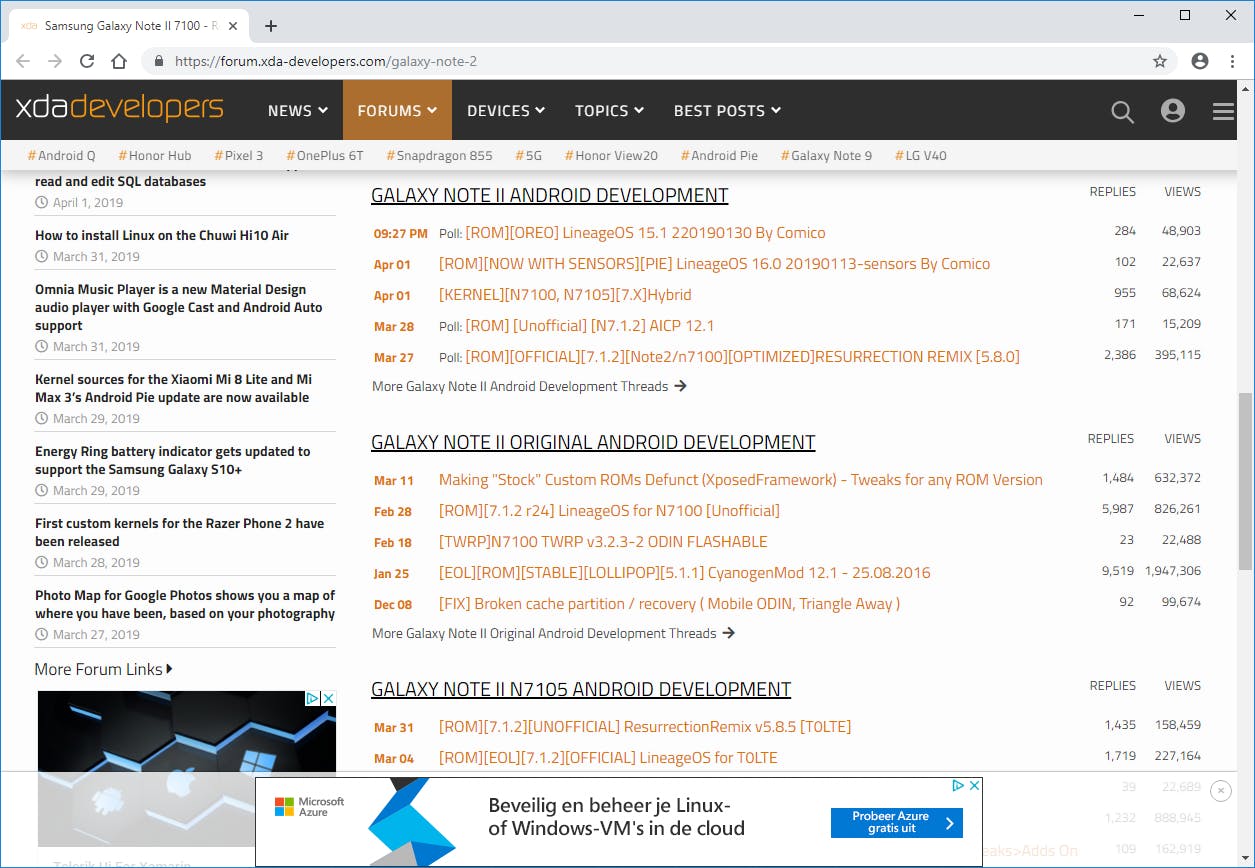Open Galaxy Note II N7105 Android Development heading
The image size is (1255, 868).
pos(581,689)
